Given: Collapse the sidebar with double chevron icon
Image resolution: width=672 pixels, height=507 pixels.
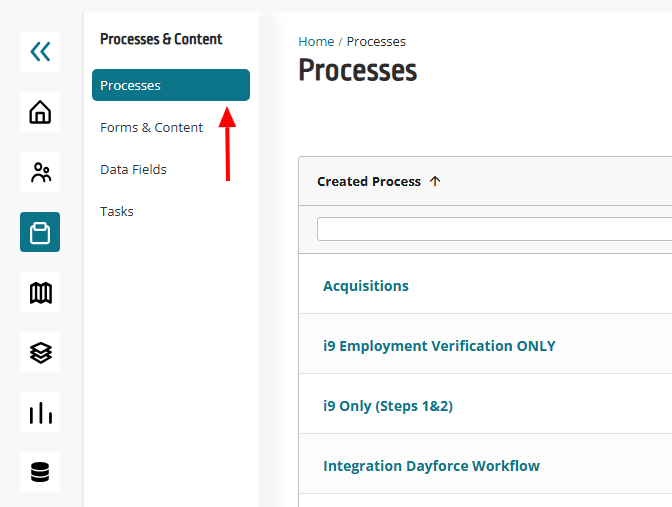Looking at the screenshot, I should point(40,52).
